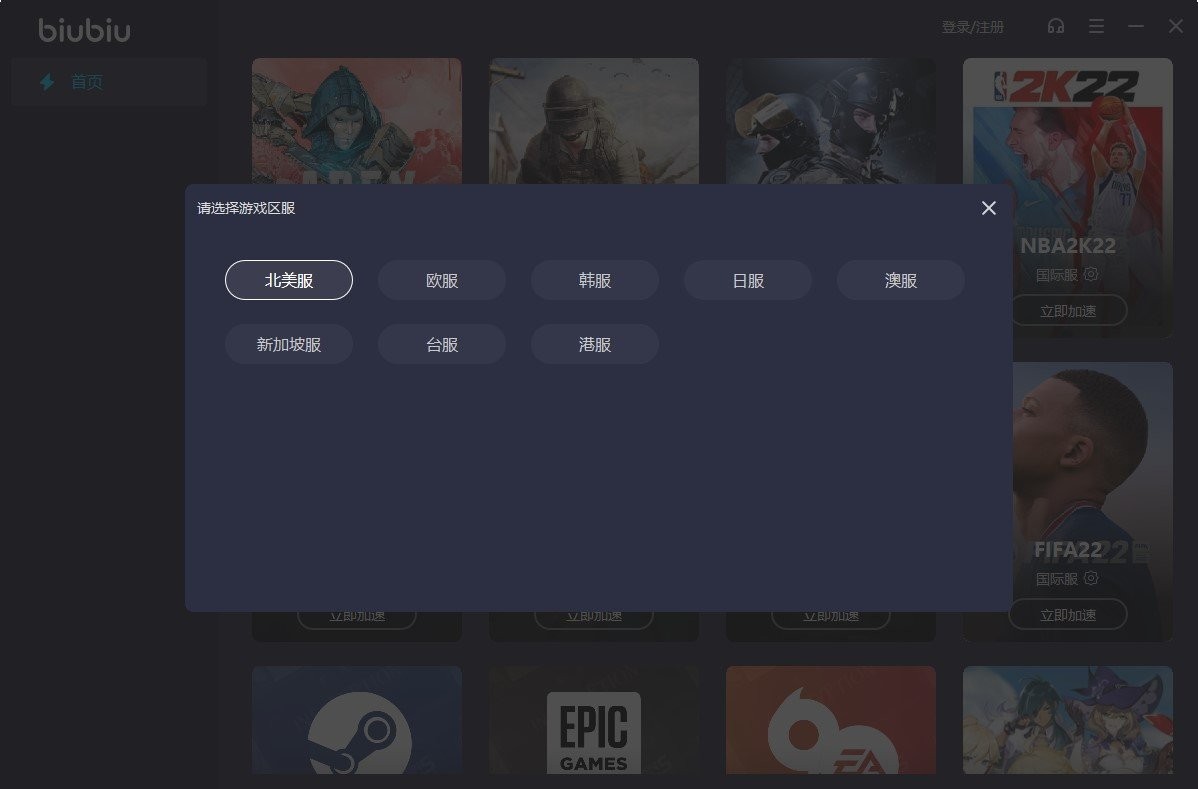Select the 新加坡服 server option

[289, 344]
